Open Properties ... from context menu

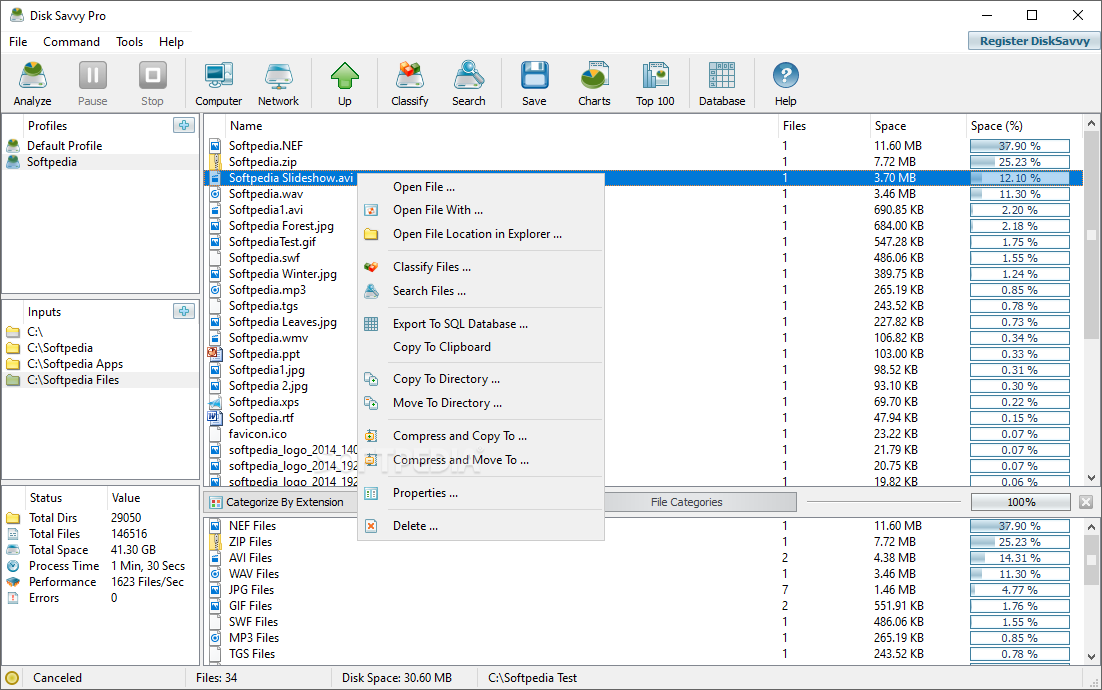coord(481,493)
